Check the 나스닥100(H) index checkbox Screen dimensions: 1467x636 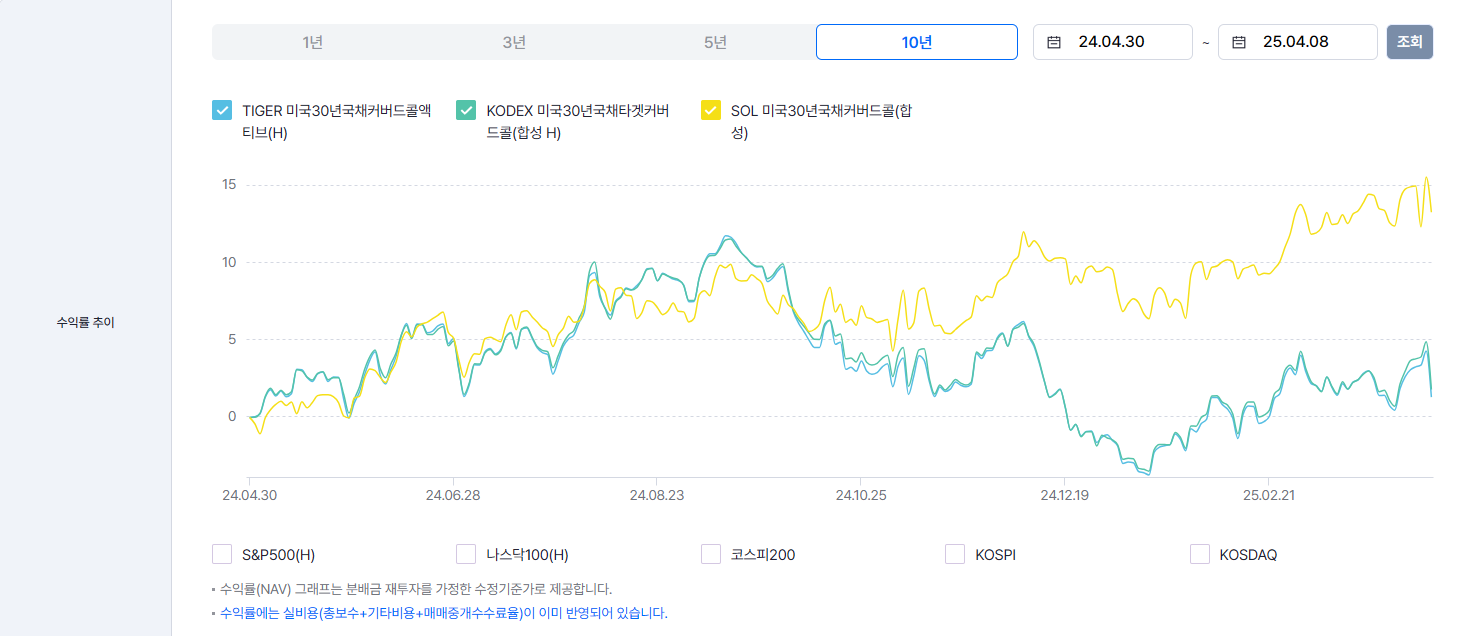[465, 553]
